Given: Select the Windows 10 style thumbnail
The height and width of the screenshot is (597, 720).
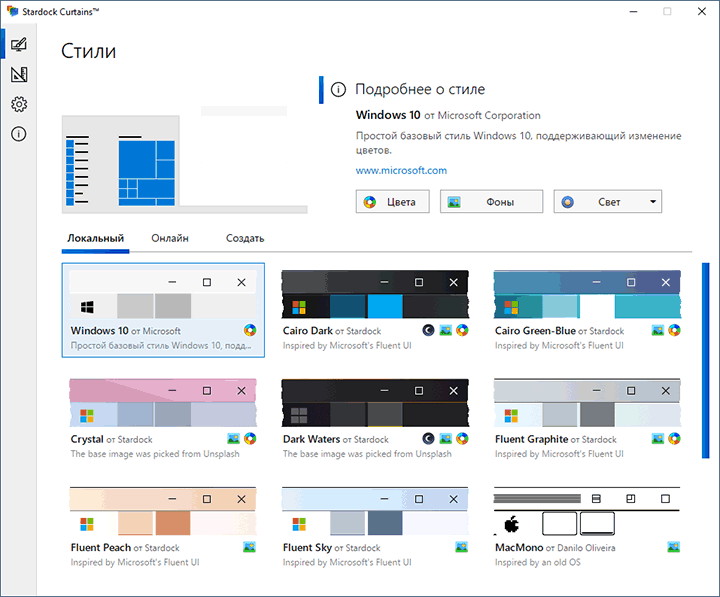Looking at the screenshot, I should tap(163, 294).
